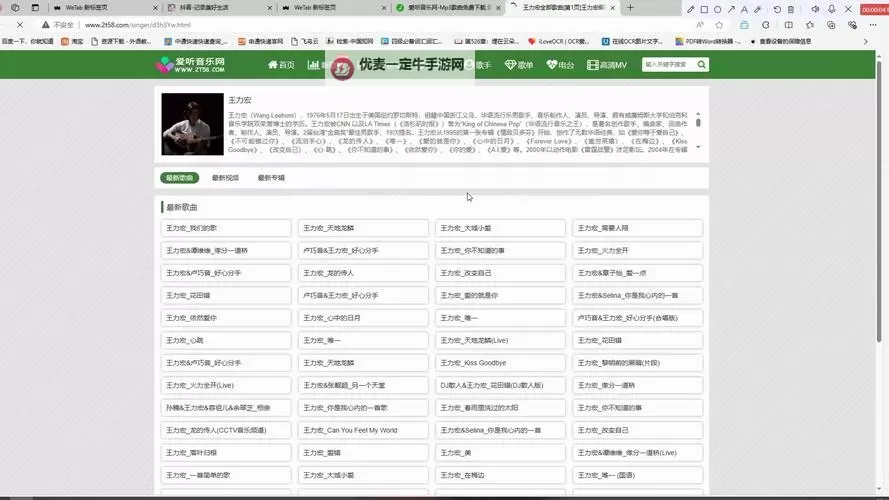This screenshot has height=500, width=889.
Task: Select the arrow annotation tool
Action: click(x=731, y=9)
